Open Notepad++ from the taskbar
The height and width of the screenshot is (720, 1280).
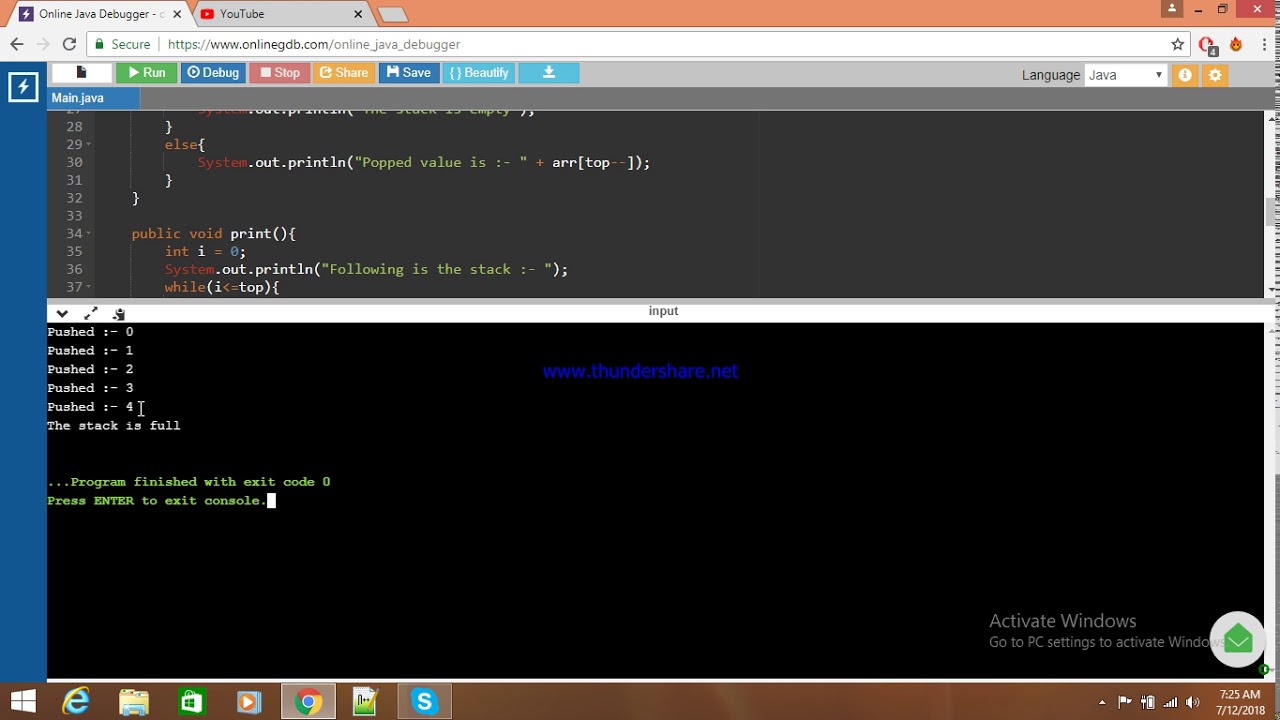[365, 702]
